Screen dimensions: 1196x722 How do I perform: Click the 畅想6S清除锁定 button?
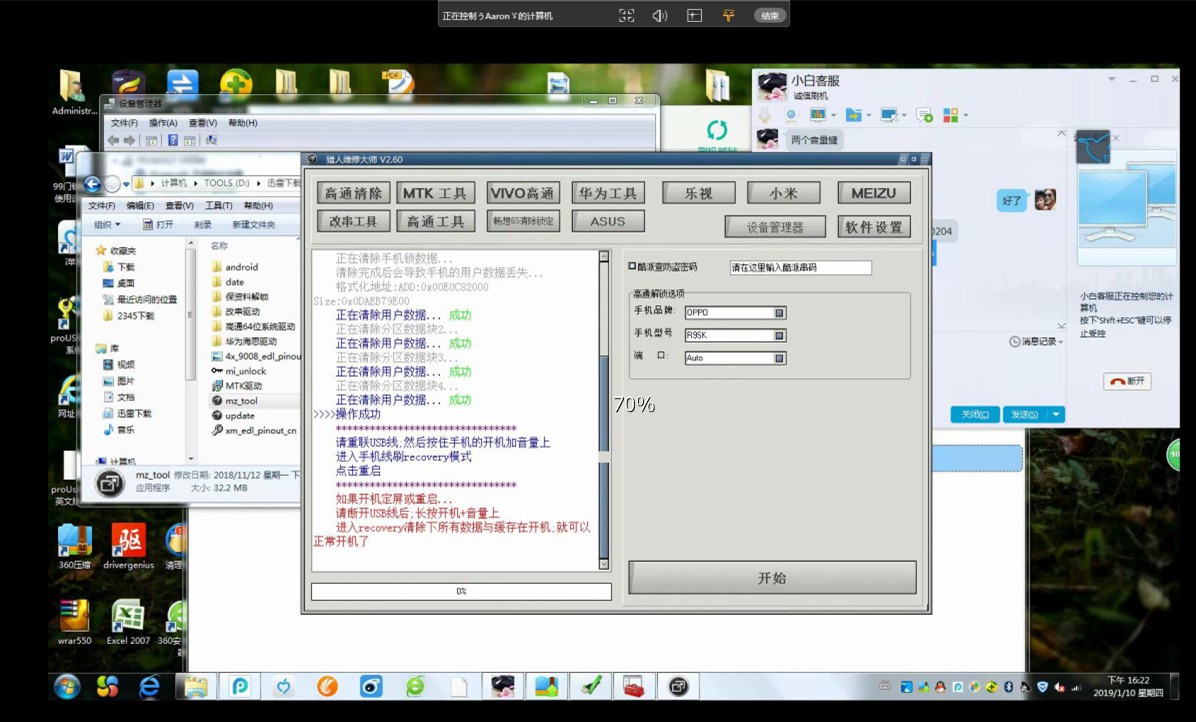523,221
